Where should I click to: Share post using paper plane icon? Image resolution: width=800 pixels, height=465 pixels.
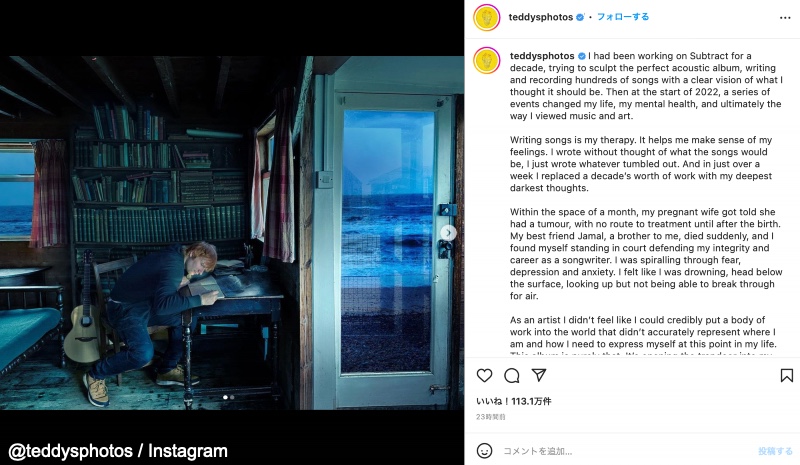tap(539, 375)
